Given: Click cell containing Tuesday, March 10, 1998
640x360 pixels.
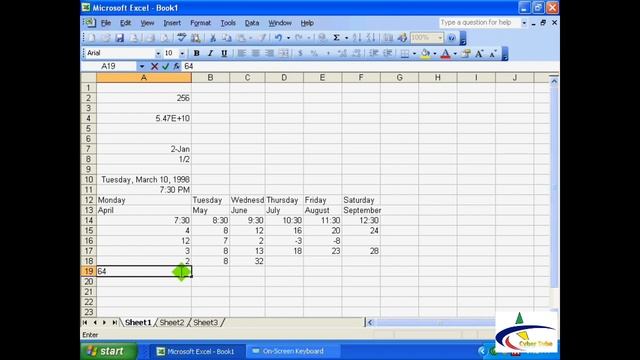Looking at the screenshot, I should click(144, 180).
